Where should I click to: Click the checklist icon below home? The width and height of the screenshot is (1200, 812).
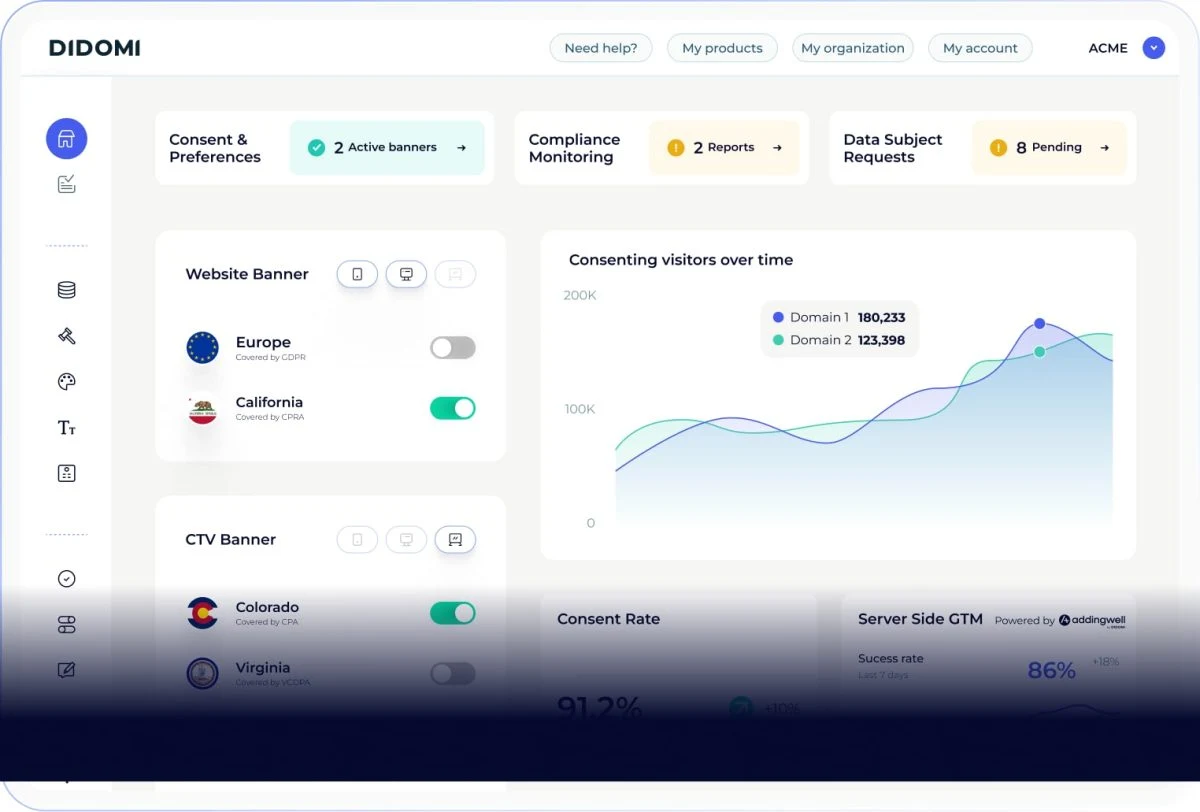(x=66, y=184)
